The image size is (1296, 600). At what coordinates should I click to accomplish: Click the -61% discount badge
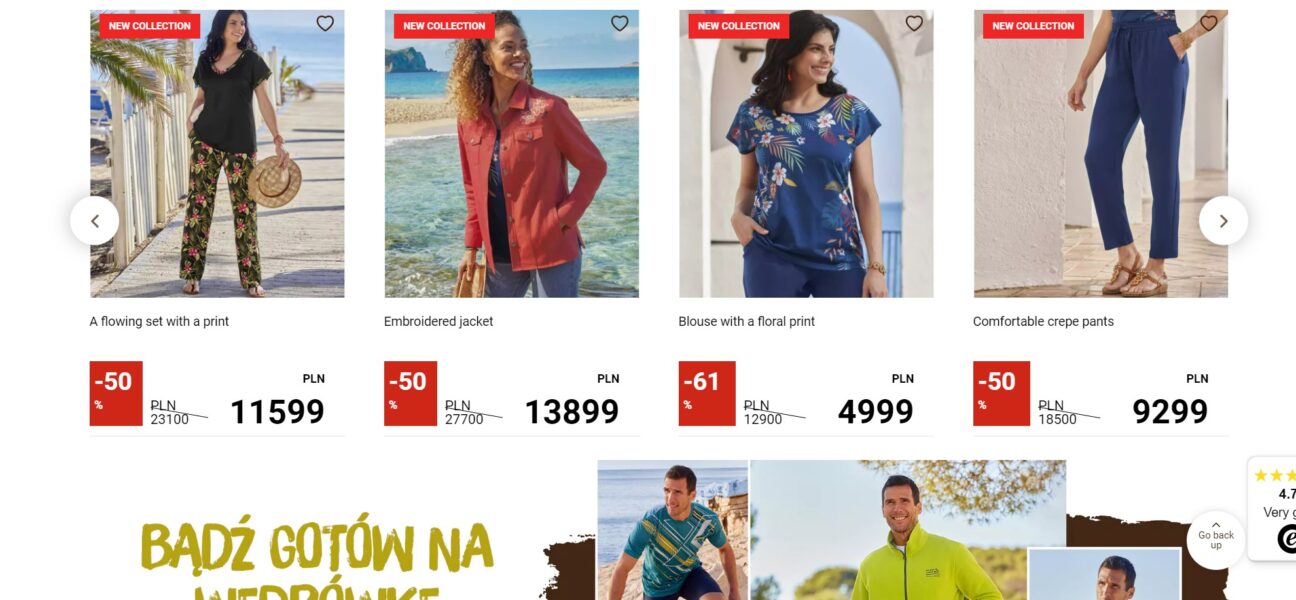(706, 393)
